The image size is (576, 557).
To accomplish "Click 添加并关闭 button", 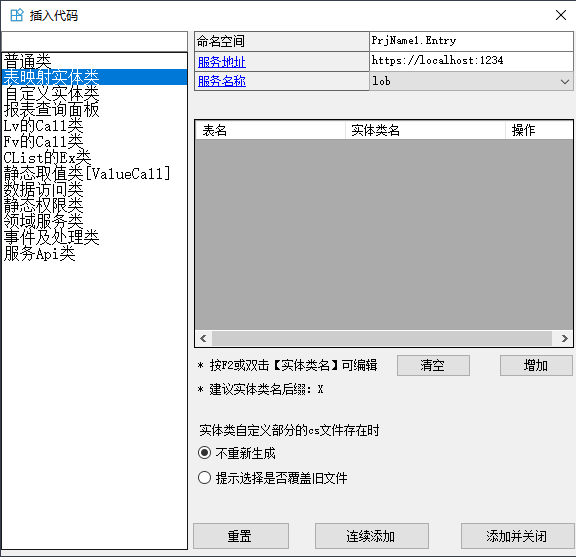I will click(517, 536).
